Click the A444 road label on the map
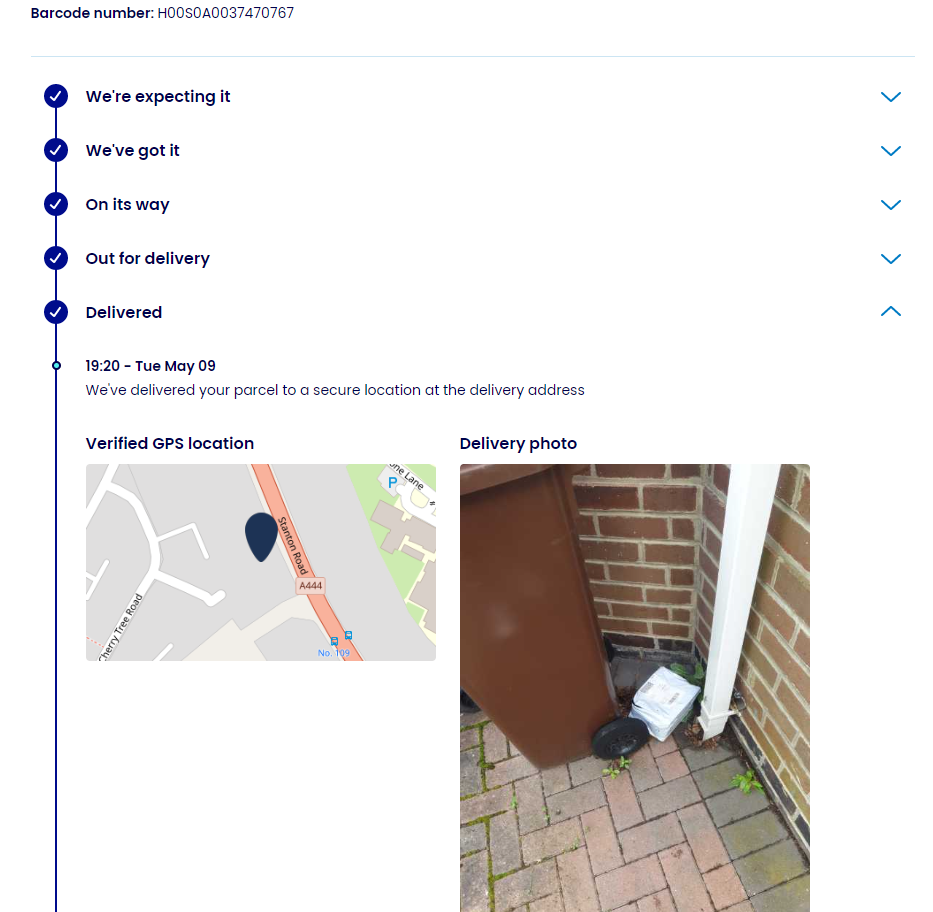933x912 pixels. [311, 585]
